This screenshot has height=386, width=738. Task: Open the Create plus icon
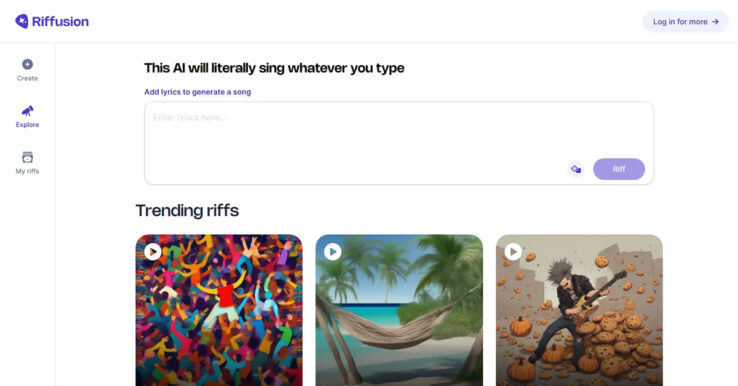27,64
